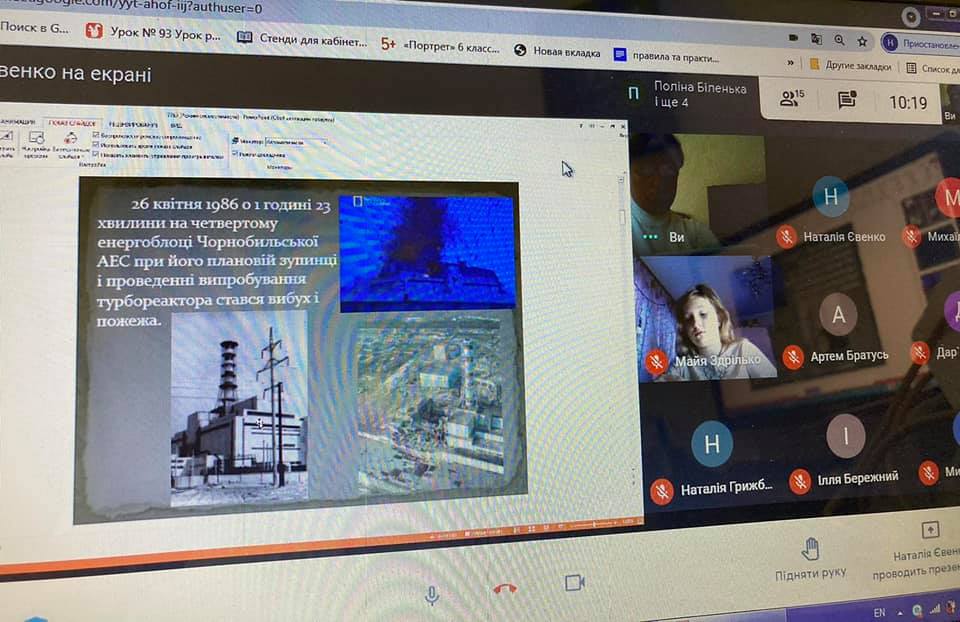This screenshot has height=622, width=960.
Task: Click muted mic icon of Артем Братусь
Action: (x=793, y=356)
